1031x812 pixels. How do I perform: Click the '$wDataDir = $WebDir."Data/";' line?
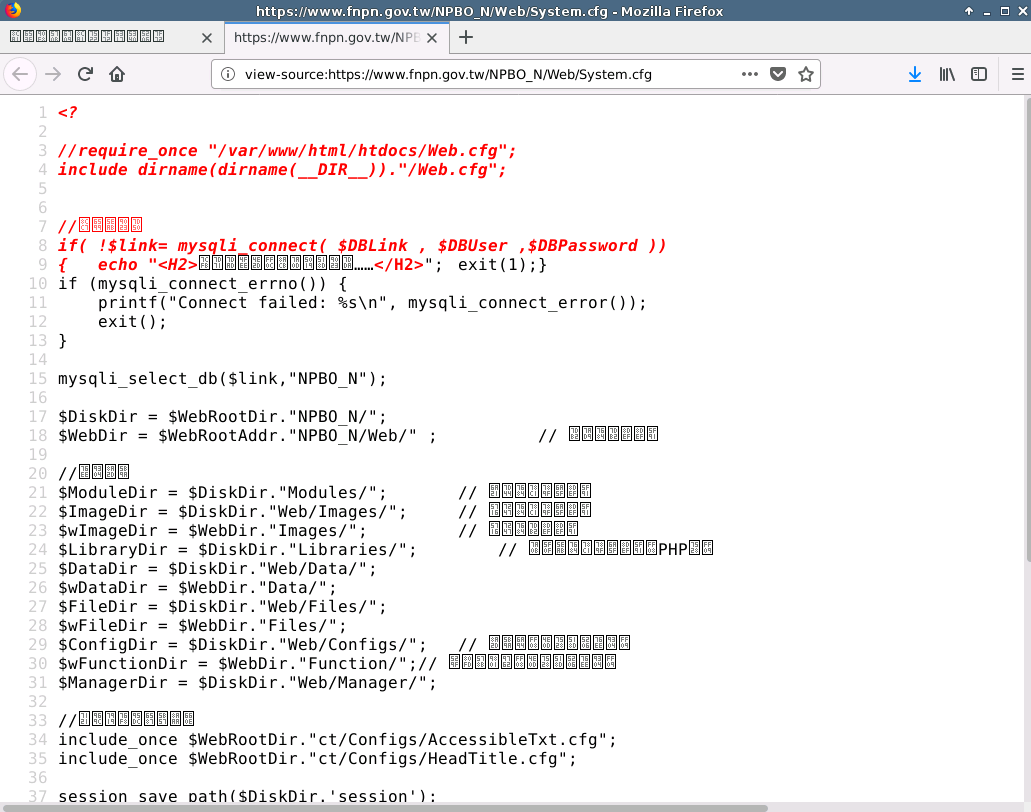(x=197, y=588)
